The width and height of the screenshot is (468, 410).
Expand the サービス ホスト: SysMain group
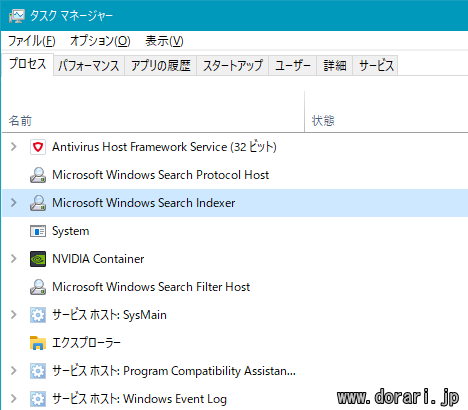pyautogui.click(x=14, y=315)
